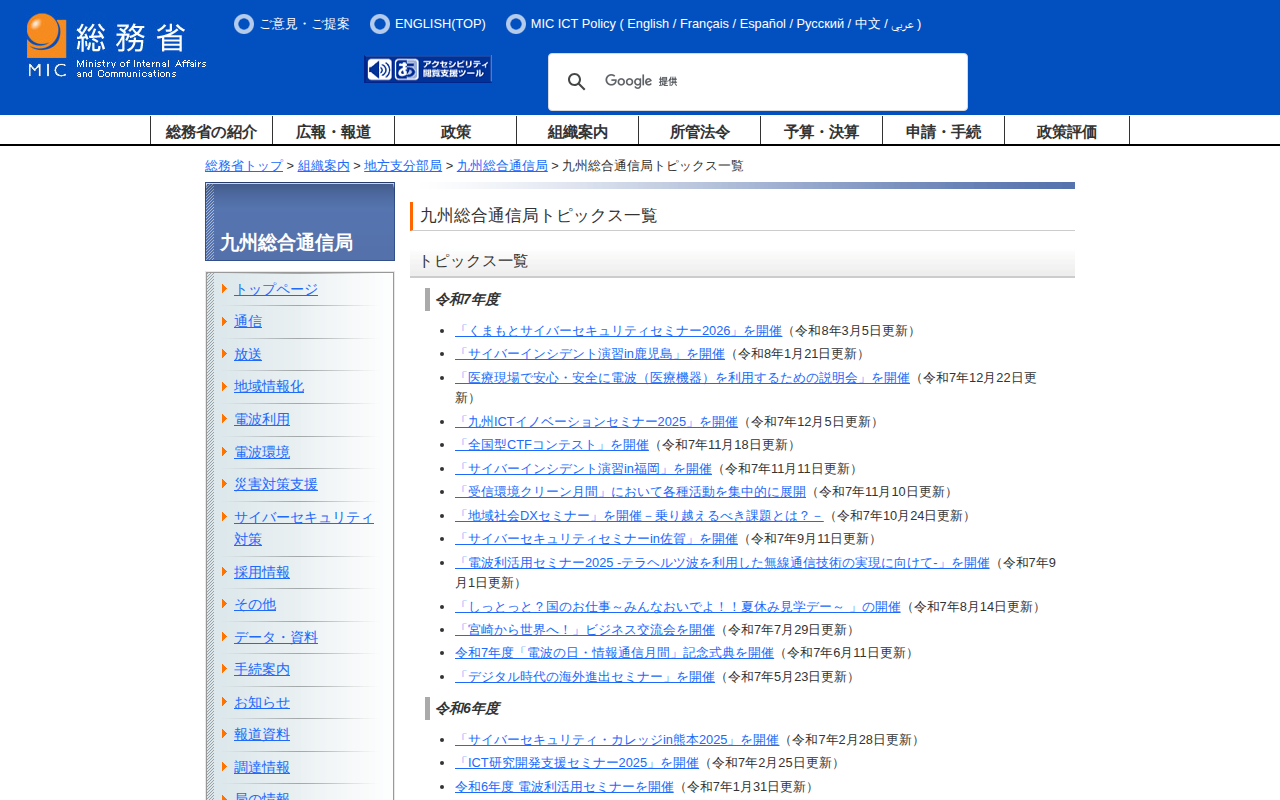1280x800 pixels.
Task: Click the search magnifier icon
Action: click(x=577, y=82)
